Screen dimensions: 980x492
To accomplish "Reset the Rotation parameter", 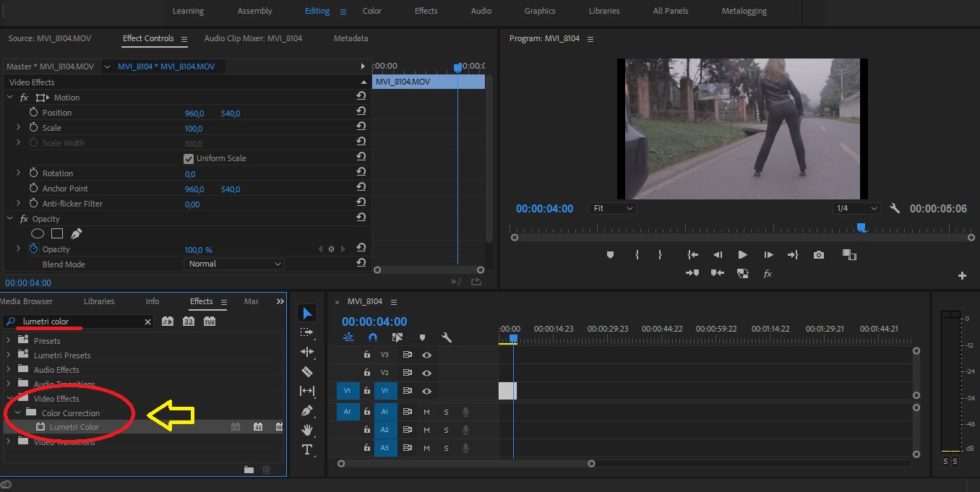I will [361, 171].
